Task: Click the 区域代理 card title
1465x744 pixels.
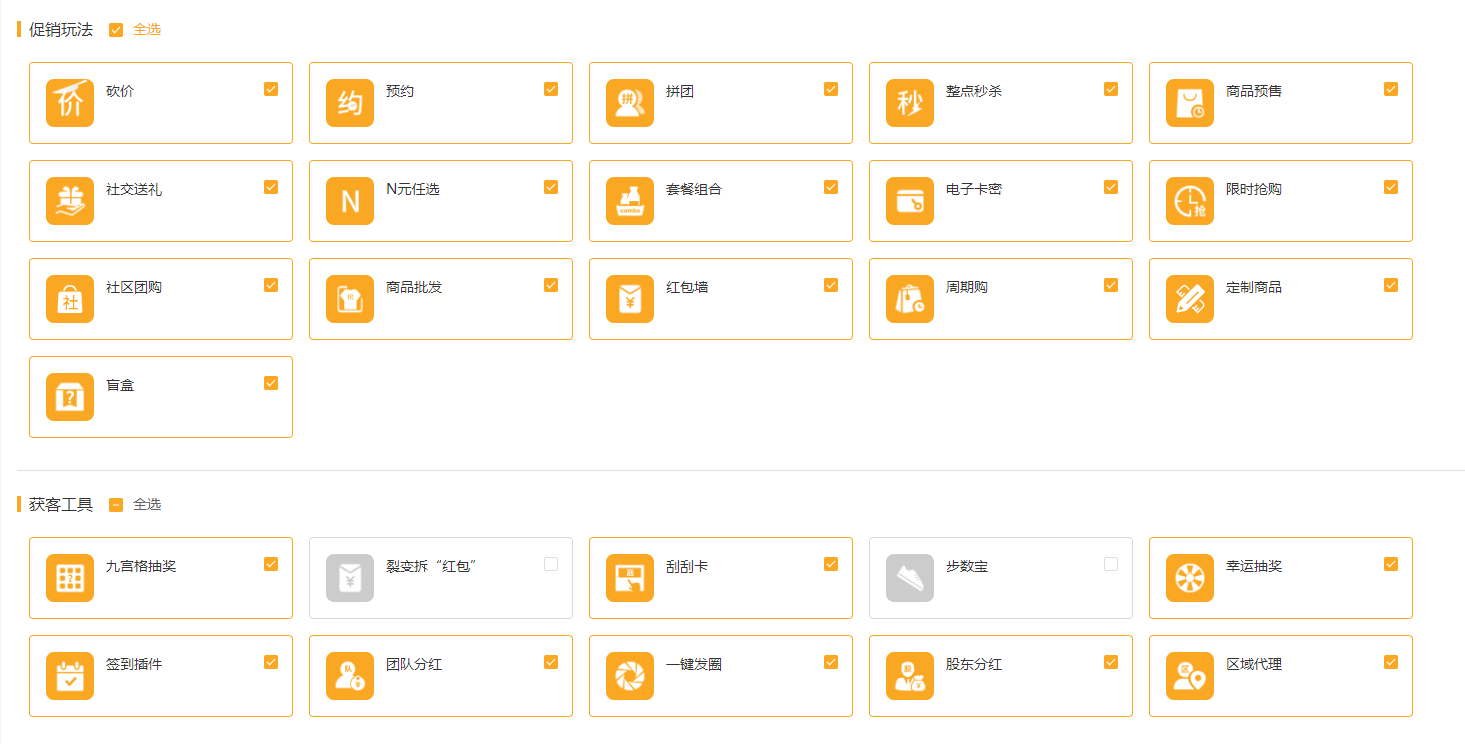Action: [x=1254, y=664]
